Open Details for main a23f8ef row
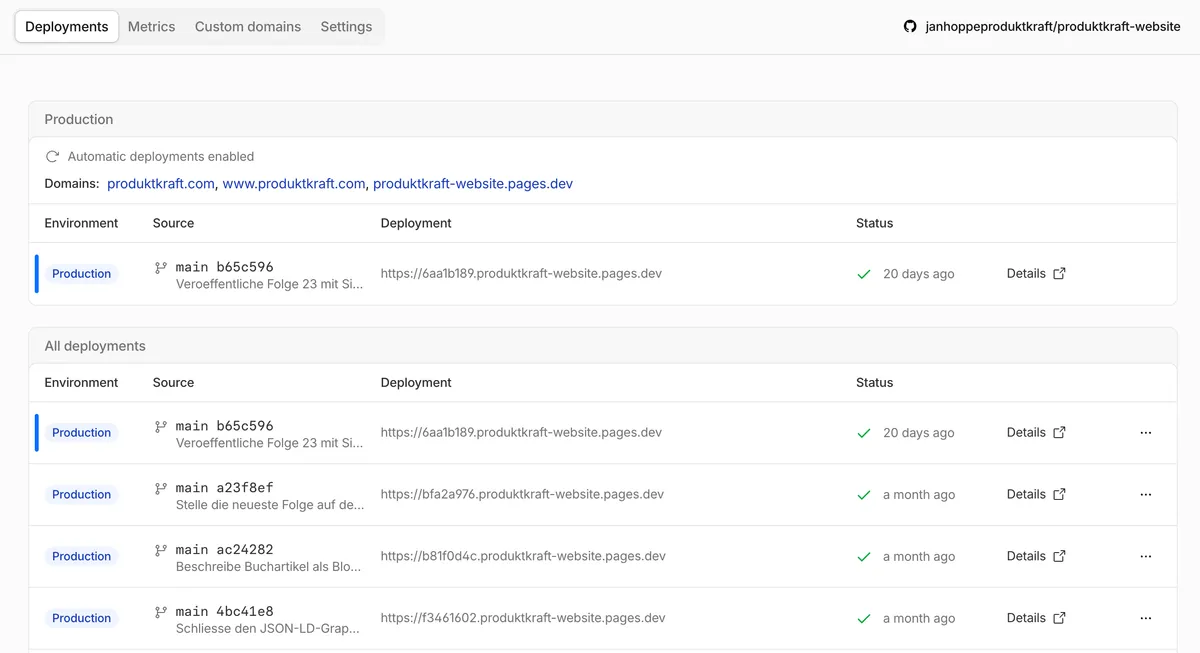The height and width of the screenshot is (653, 1200). coord(1026,494)
